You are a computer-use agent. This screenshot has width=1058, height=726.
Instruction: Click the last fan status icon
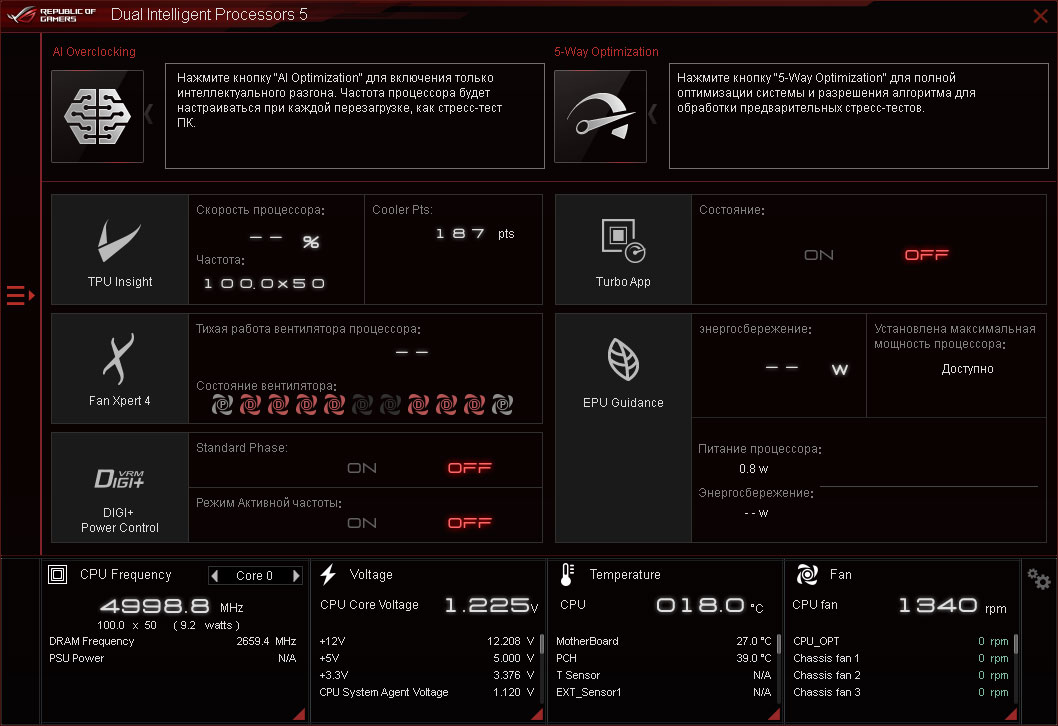coord(503,404)
